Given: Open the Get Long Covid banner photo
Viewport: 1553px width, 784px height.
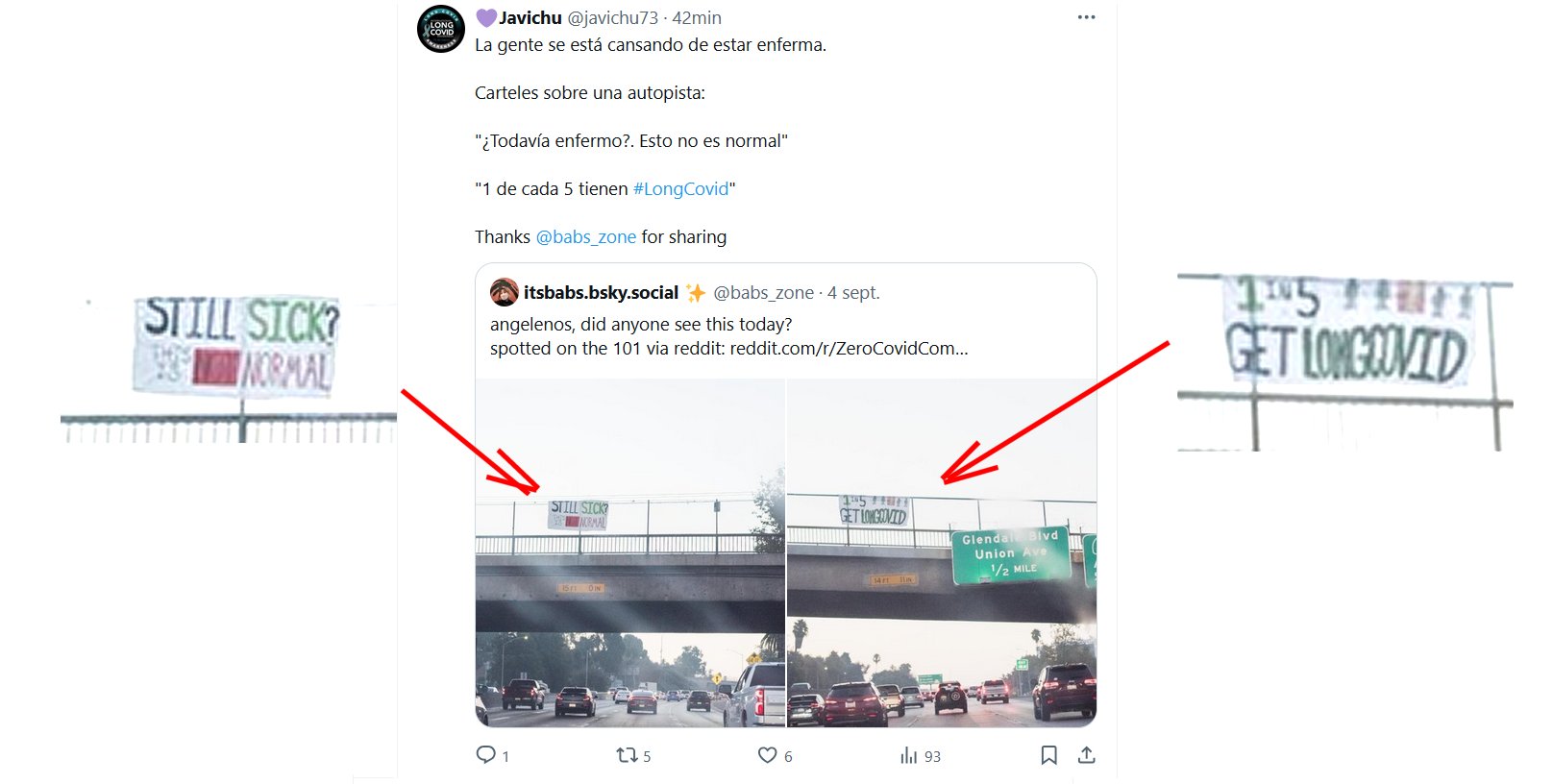Looking at the screenshot, I should [x=941, y=552].
